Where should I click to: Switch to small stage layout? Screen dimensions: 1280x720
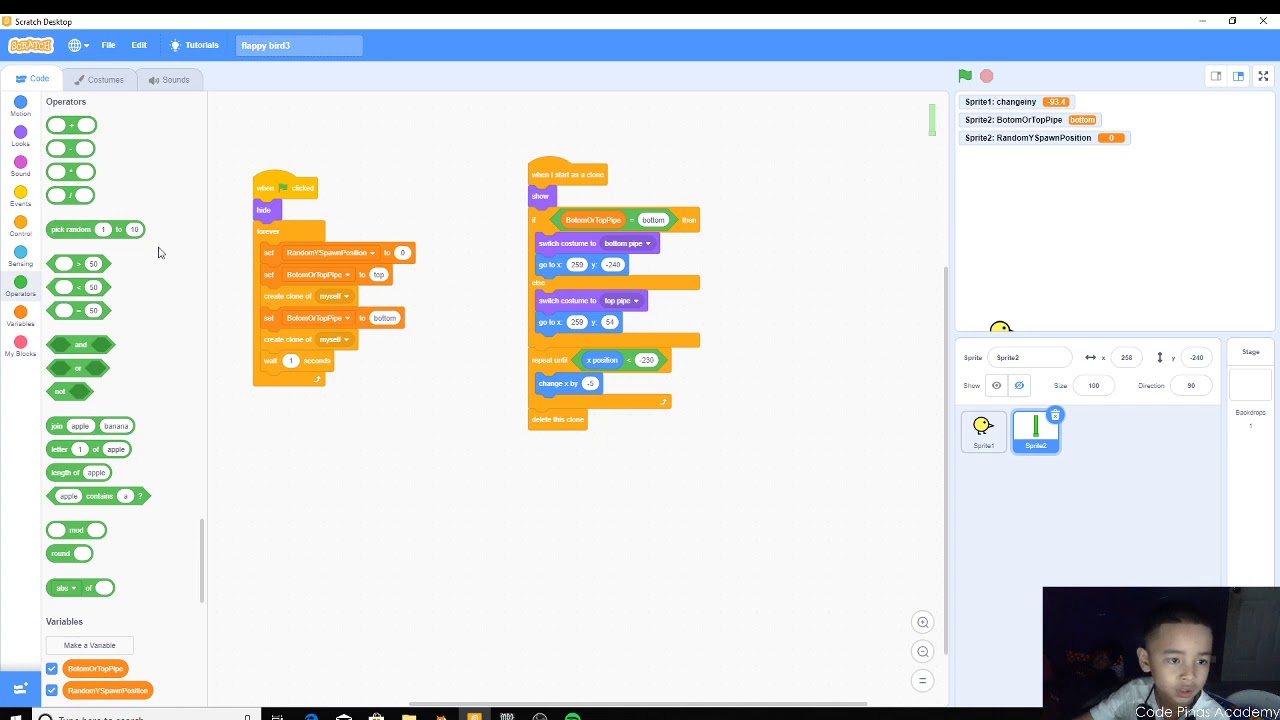(1216, 76)
